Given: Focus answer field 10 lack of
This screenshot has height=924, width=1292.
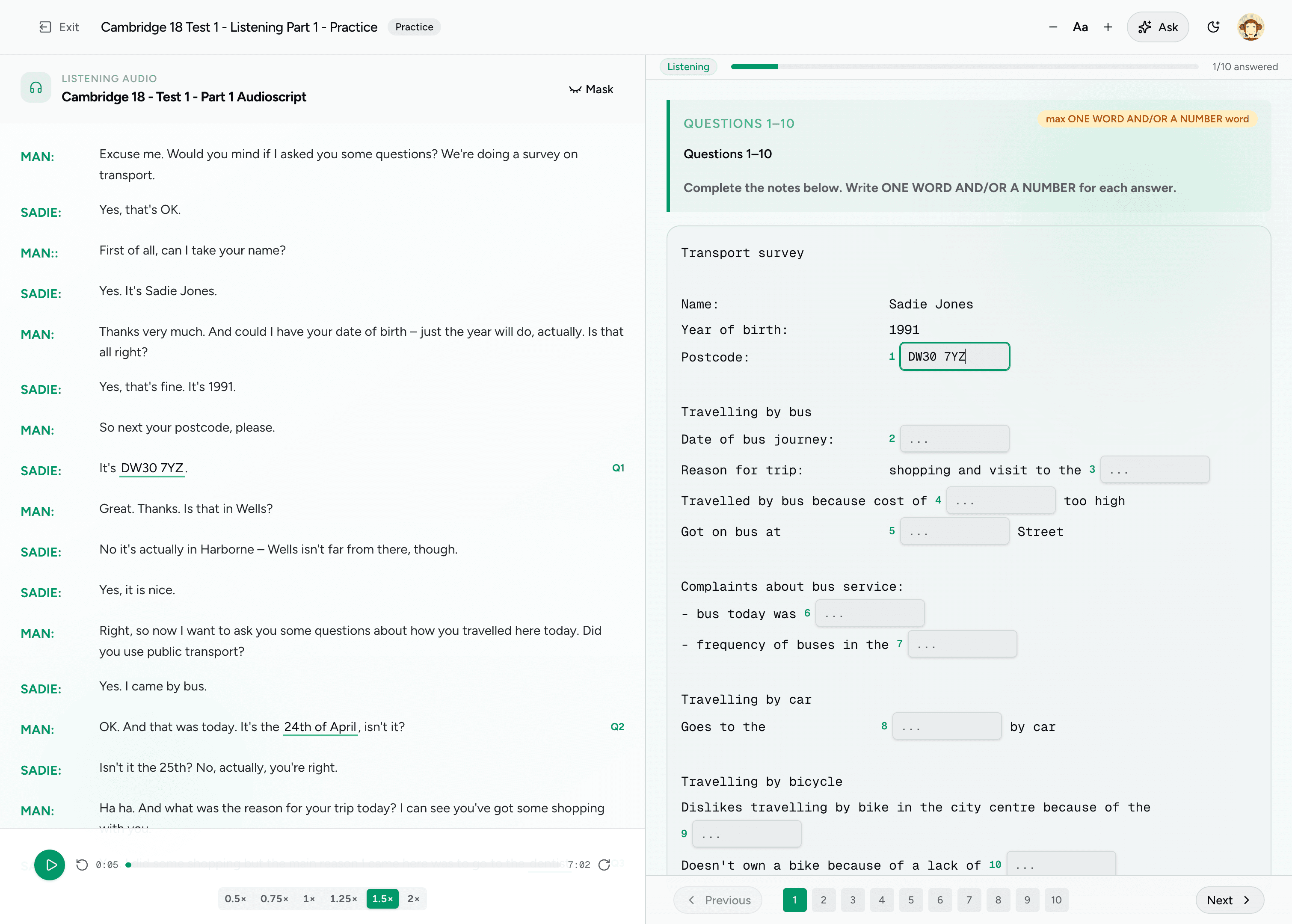Looking at the screenshot, I should 1061,864.
